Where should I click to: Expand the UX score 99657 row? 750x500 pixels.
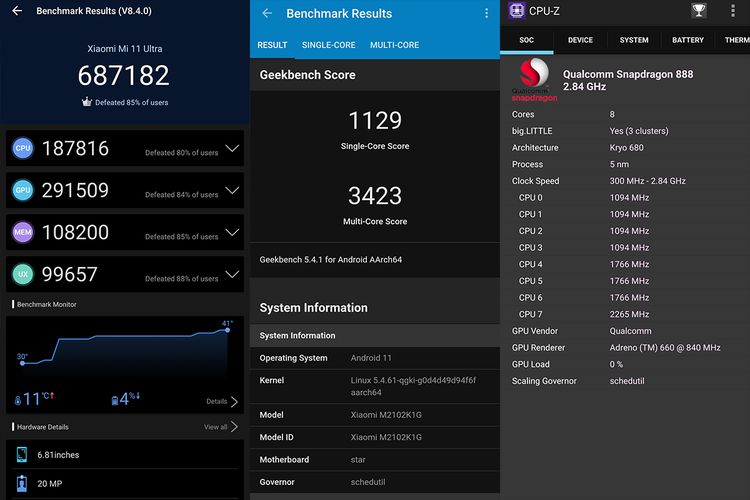232,274
